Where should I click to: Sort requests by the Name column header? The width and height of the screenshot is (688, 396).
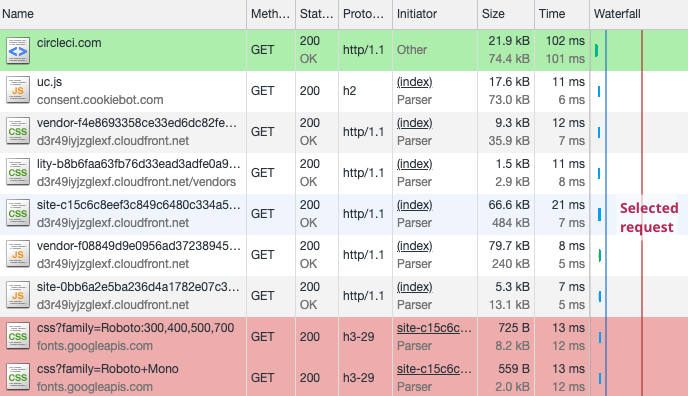point(123,14)
